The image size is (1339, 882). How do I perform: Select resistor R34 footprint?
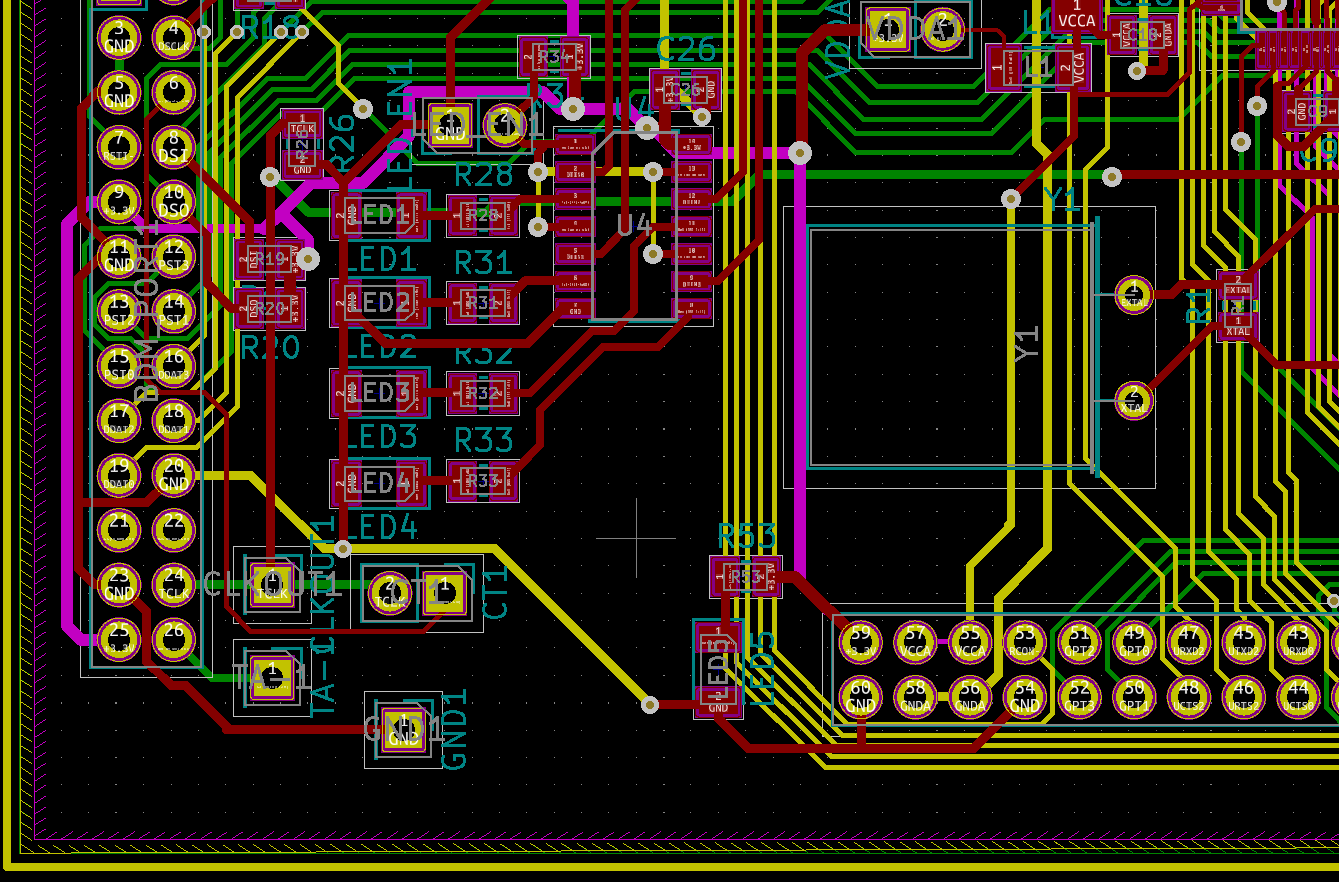pyautogui.click(x=554, y=58)
